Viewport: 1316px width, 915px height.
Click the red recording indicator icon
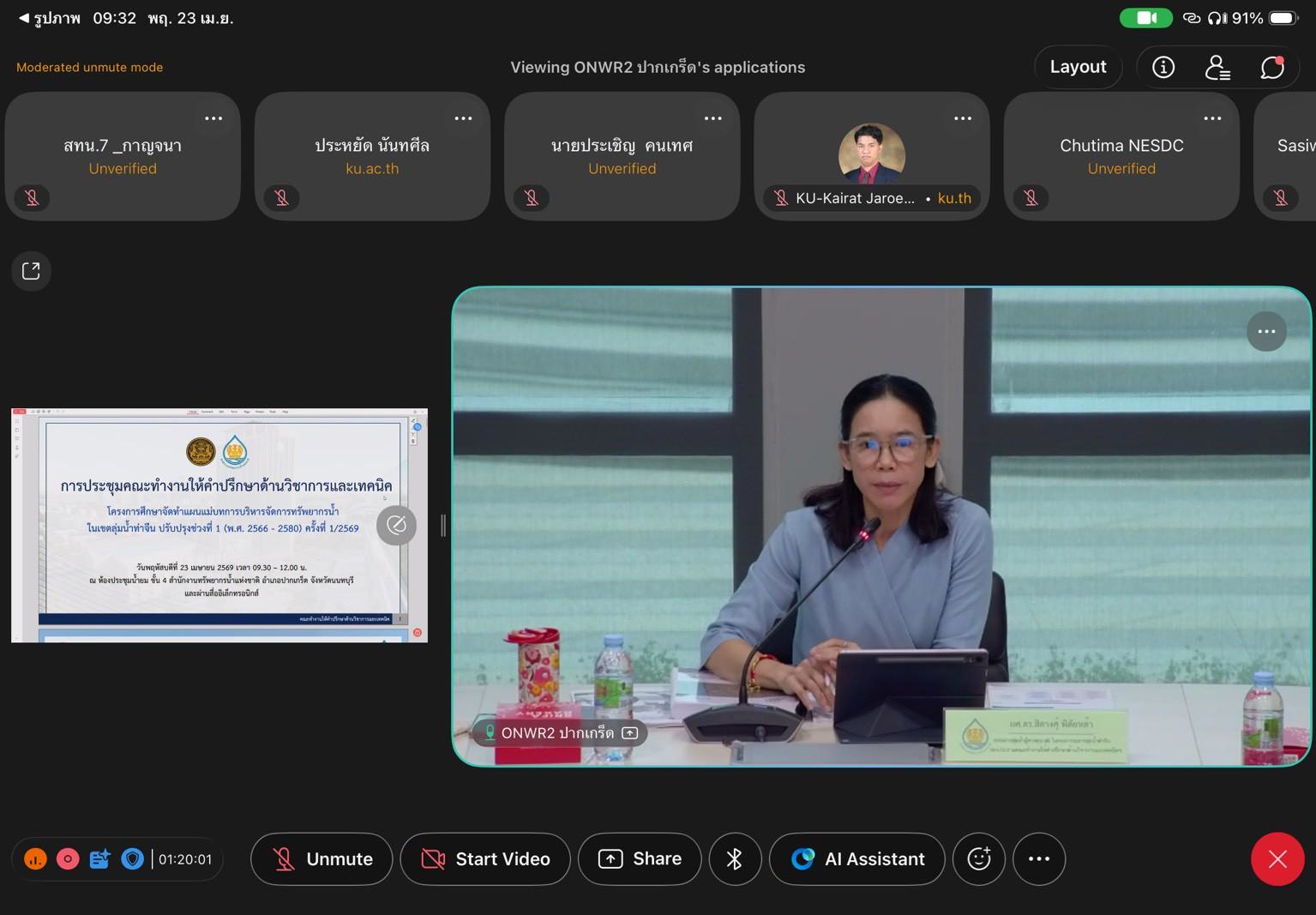68,858
